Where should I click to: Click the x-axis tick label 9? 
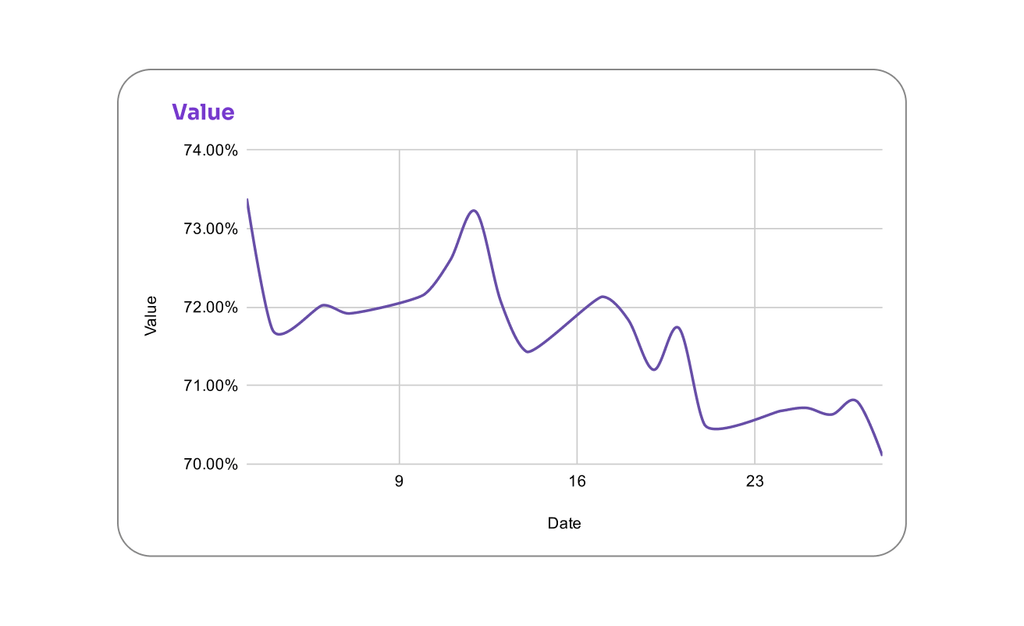point(399,482)
